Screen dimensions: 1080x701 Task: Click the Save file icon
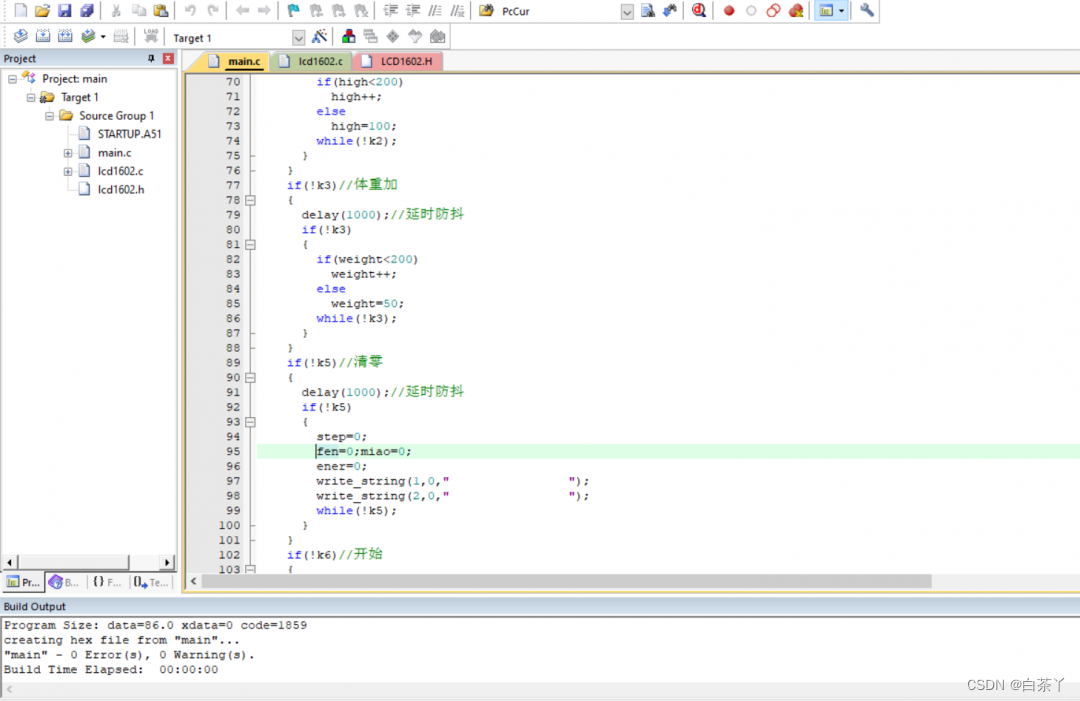point(64,11)
